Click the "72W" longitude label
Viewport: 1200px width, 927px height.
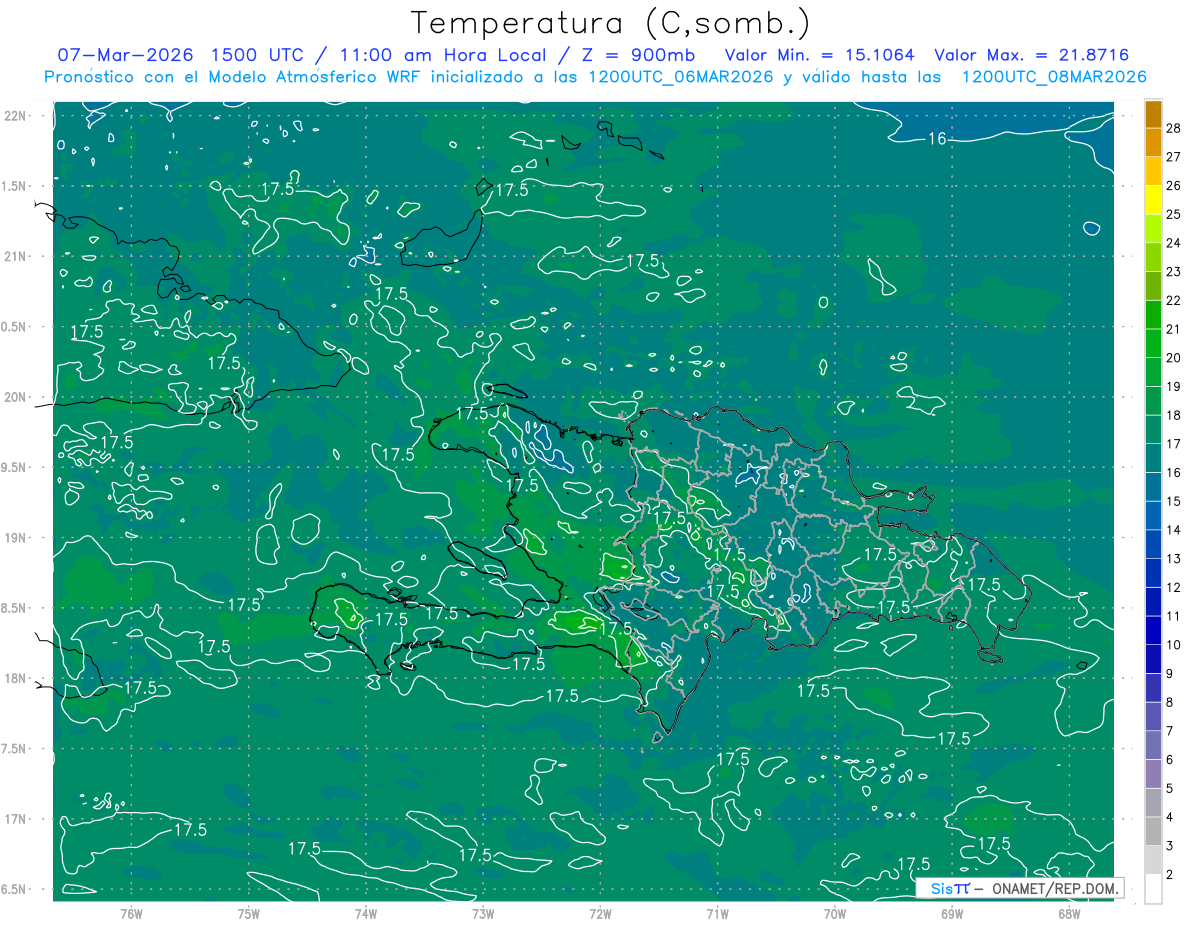click(600, 913)
